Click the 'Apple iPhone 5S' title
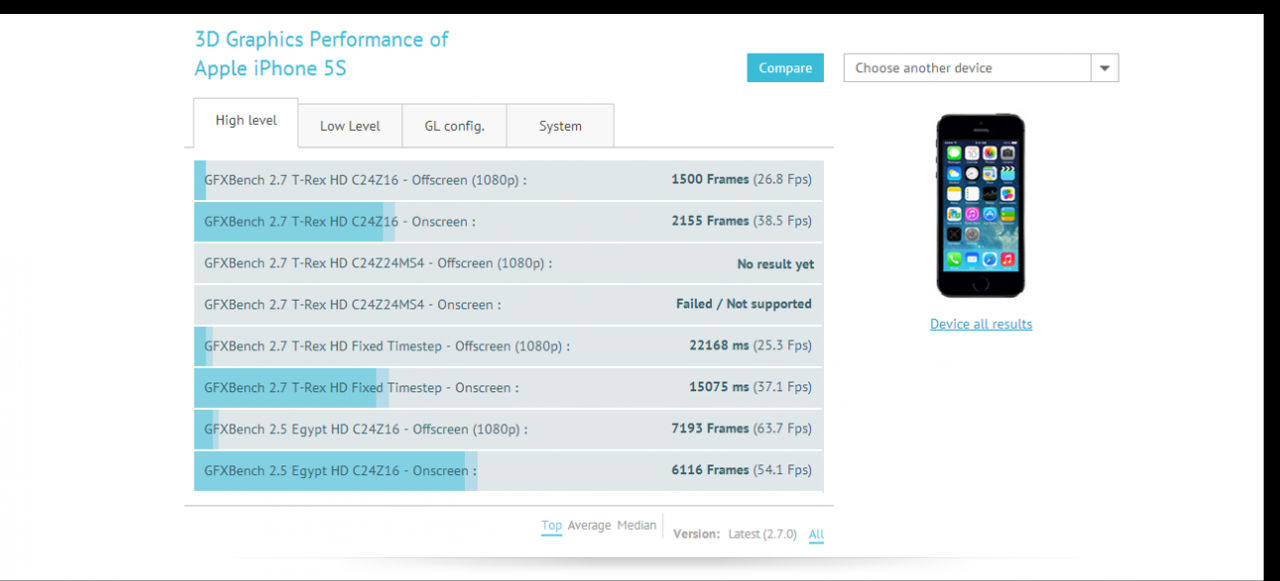Viewport: 1280px width, 581px height. click(x=270, y=69)
